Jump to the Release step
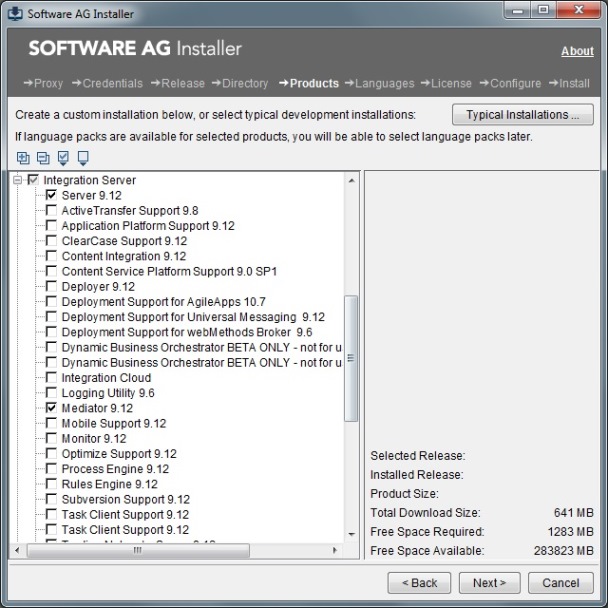Image resolution: width=608 pixels, height=608 pixels. pos(178,83)
